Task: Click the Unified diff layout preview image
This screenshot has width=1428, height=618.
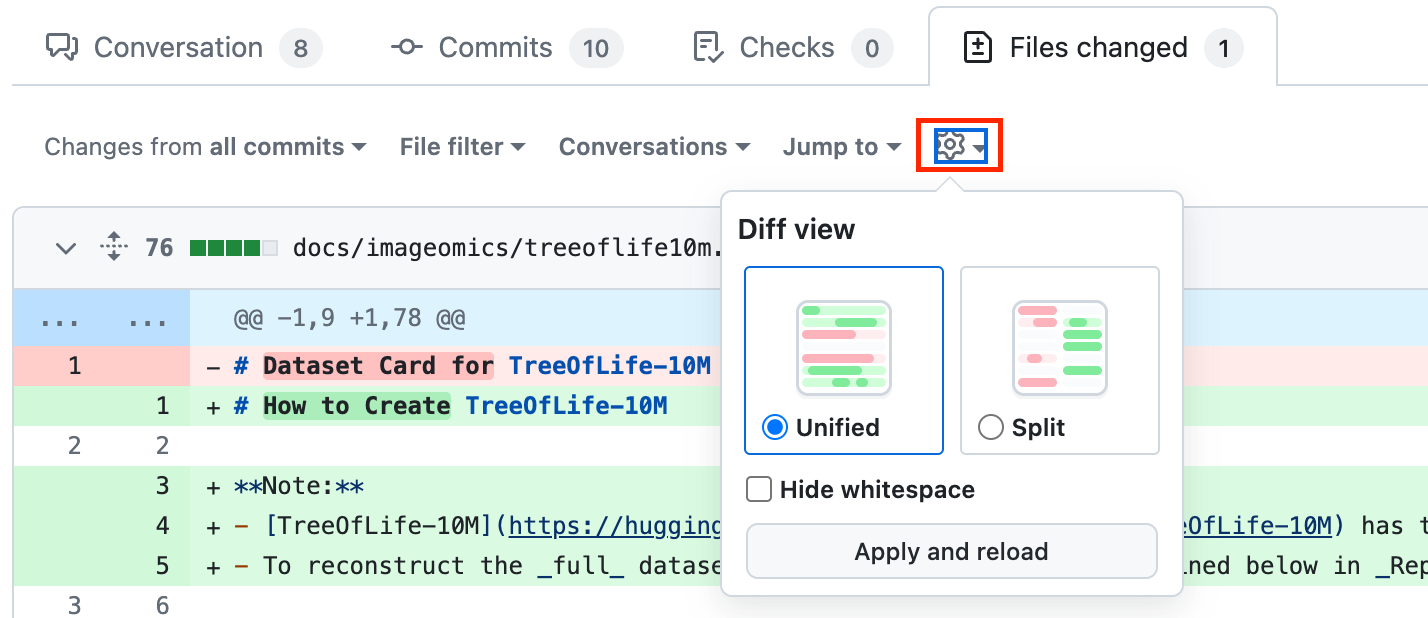Action: 843,348
